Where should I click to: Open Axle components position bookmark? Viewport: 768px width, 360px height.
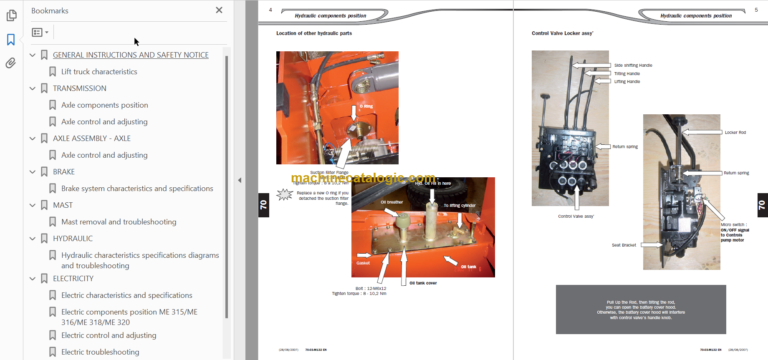click(104, 105)
